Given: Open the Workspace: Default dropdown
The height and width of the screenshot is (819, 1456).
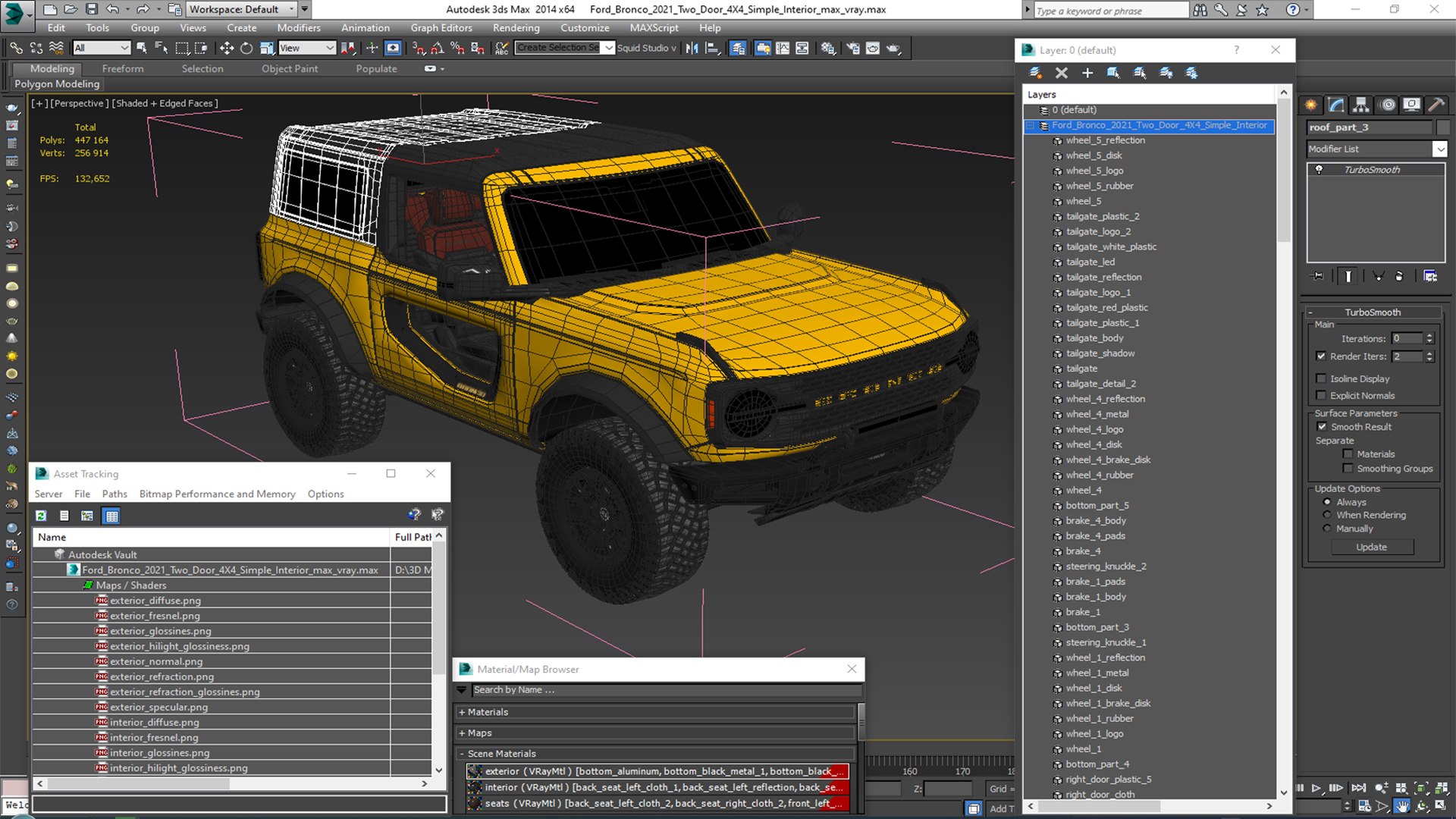Looking at the screenshot, I should 241,9.
